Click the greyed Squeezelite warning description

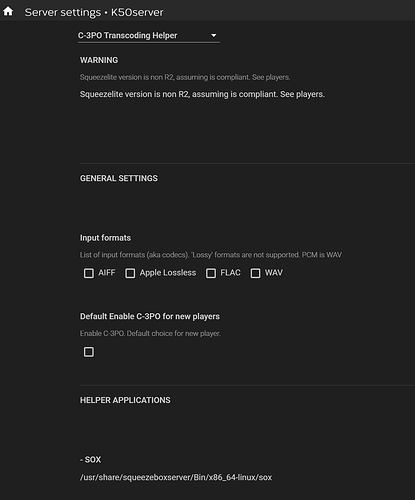185,77
